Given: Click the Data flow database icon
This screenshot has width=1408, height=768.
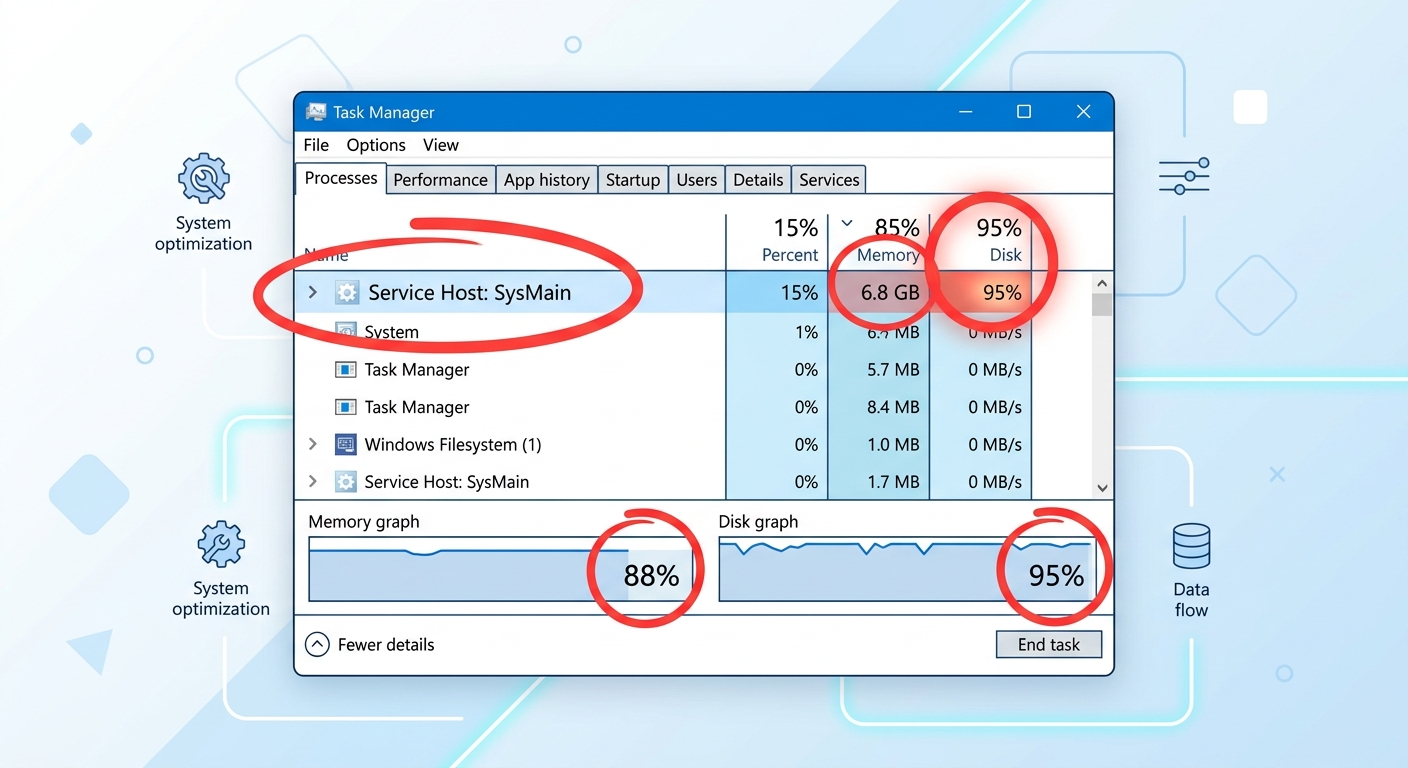Looking at the screenshot, I should click(1191, 546).
